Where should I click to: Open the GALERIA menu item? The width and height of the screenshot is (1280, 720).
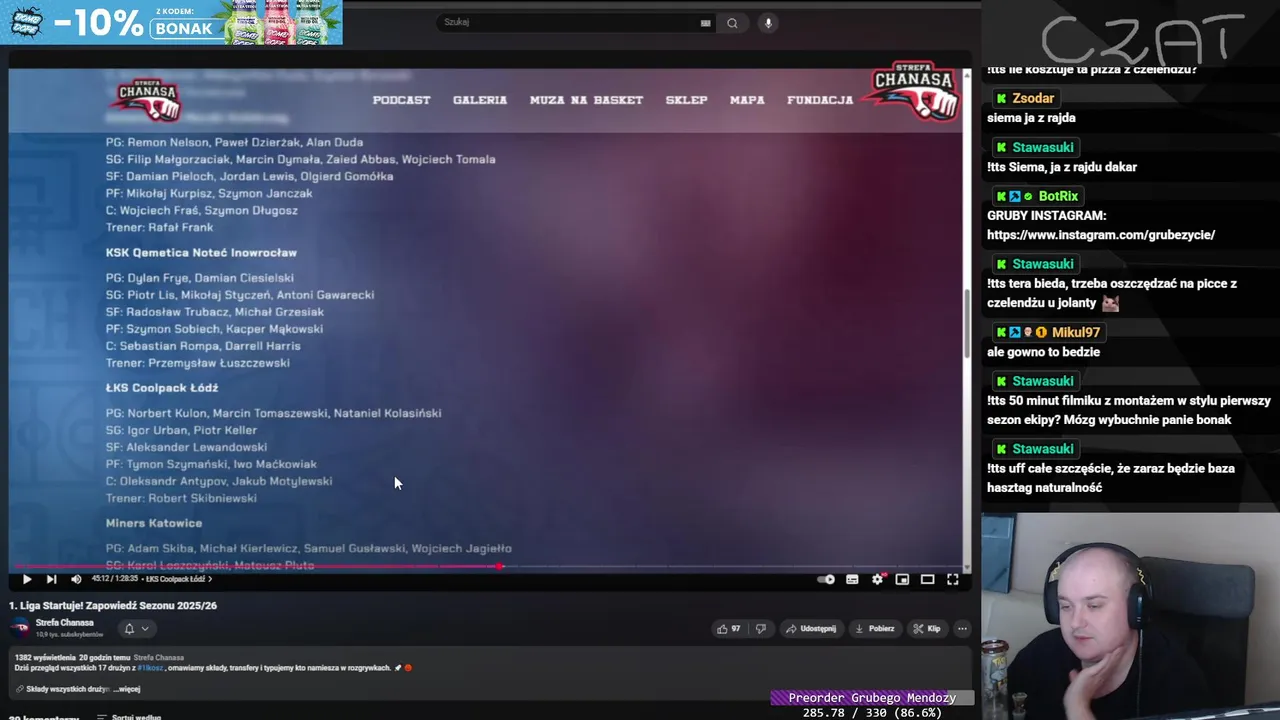[x=480, y=100]
